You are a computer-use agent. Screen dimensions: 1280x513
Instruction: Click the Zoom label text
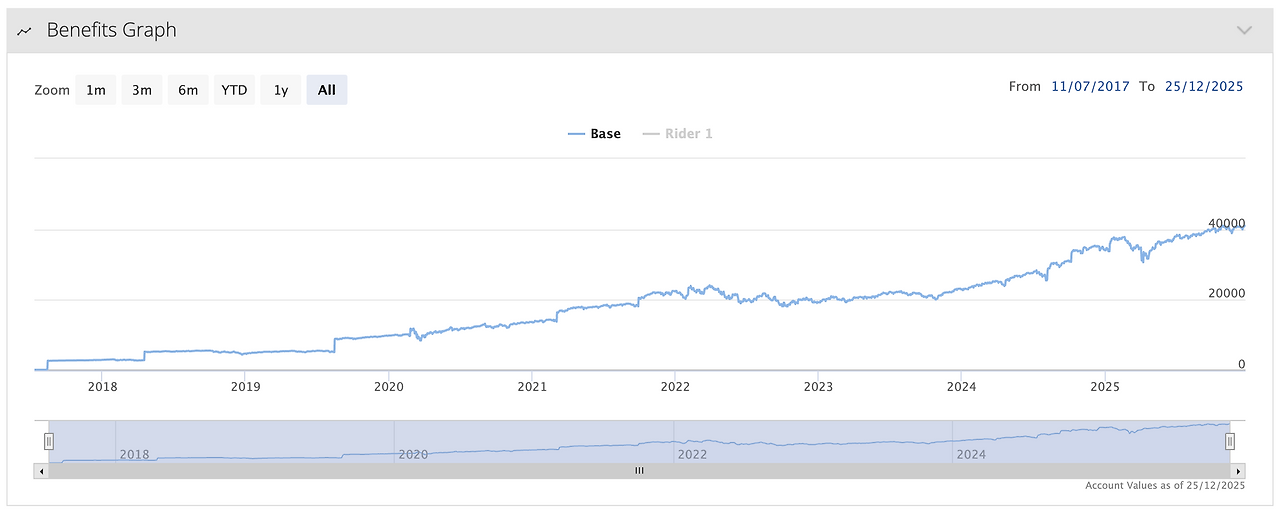coord(52,90)
